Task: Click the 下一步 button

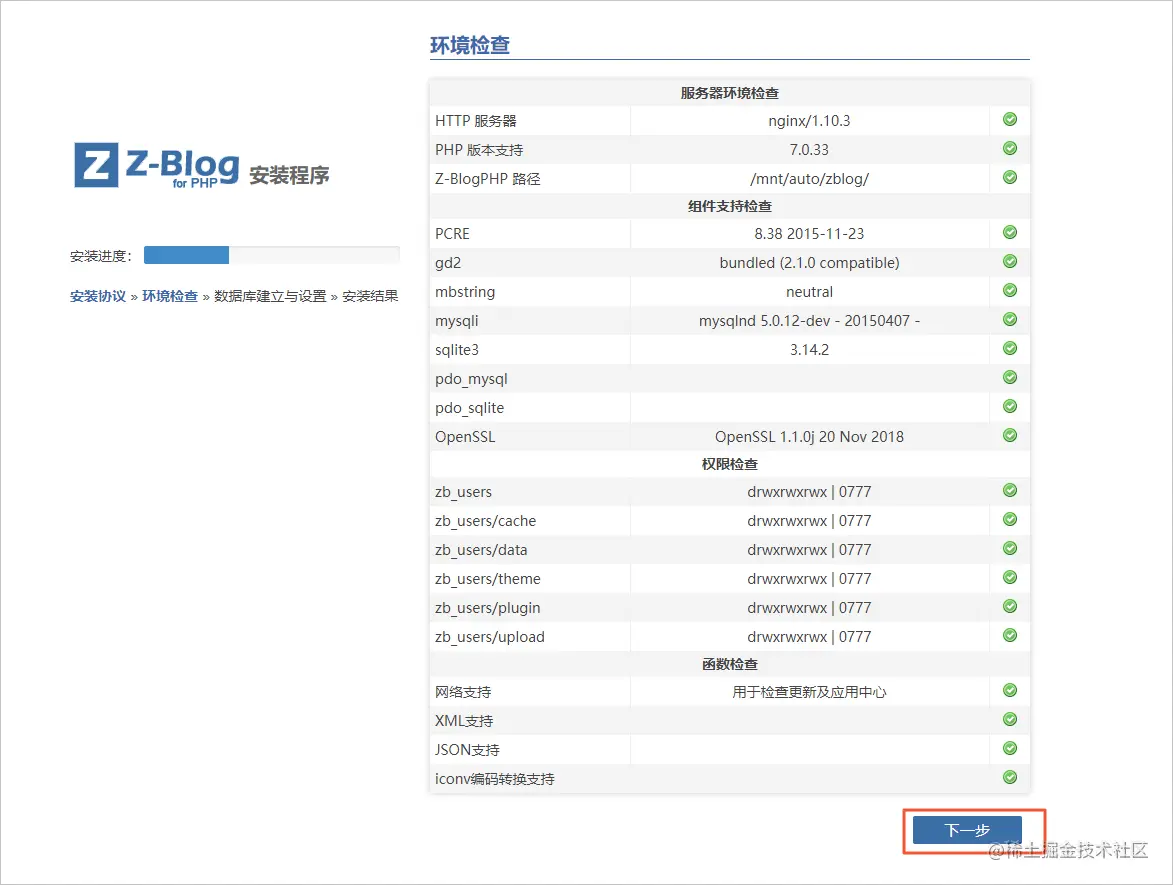Action: pos(967,830)
